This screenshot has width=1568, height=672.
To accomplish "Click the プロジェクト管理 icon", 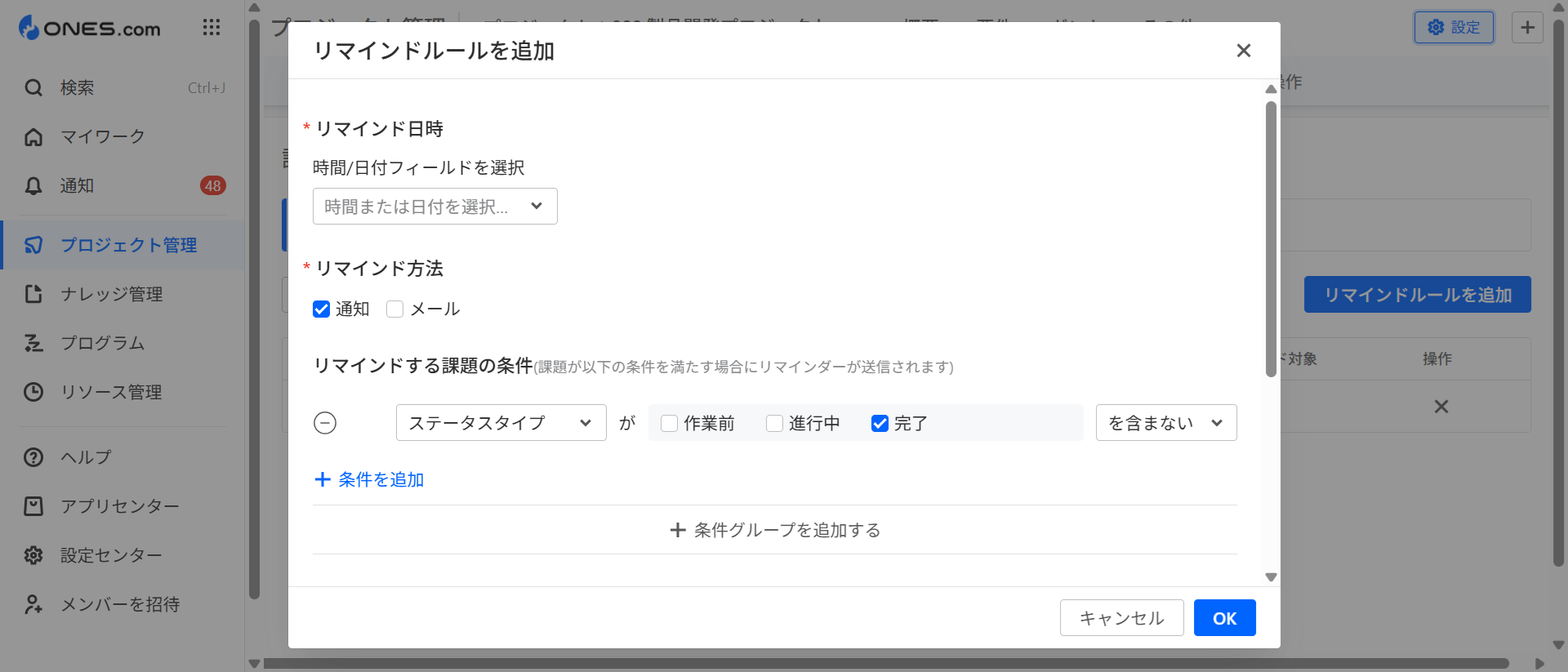I will click(33, 245).
